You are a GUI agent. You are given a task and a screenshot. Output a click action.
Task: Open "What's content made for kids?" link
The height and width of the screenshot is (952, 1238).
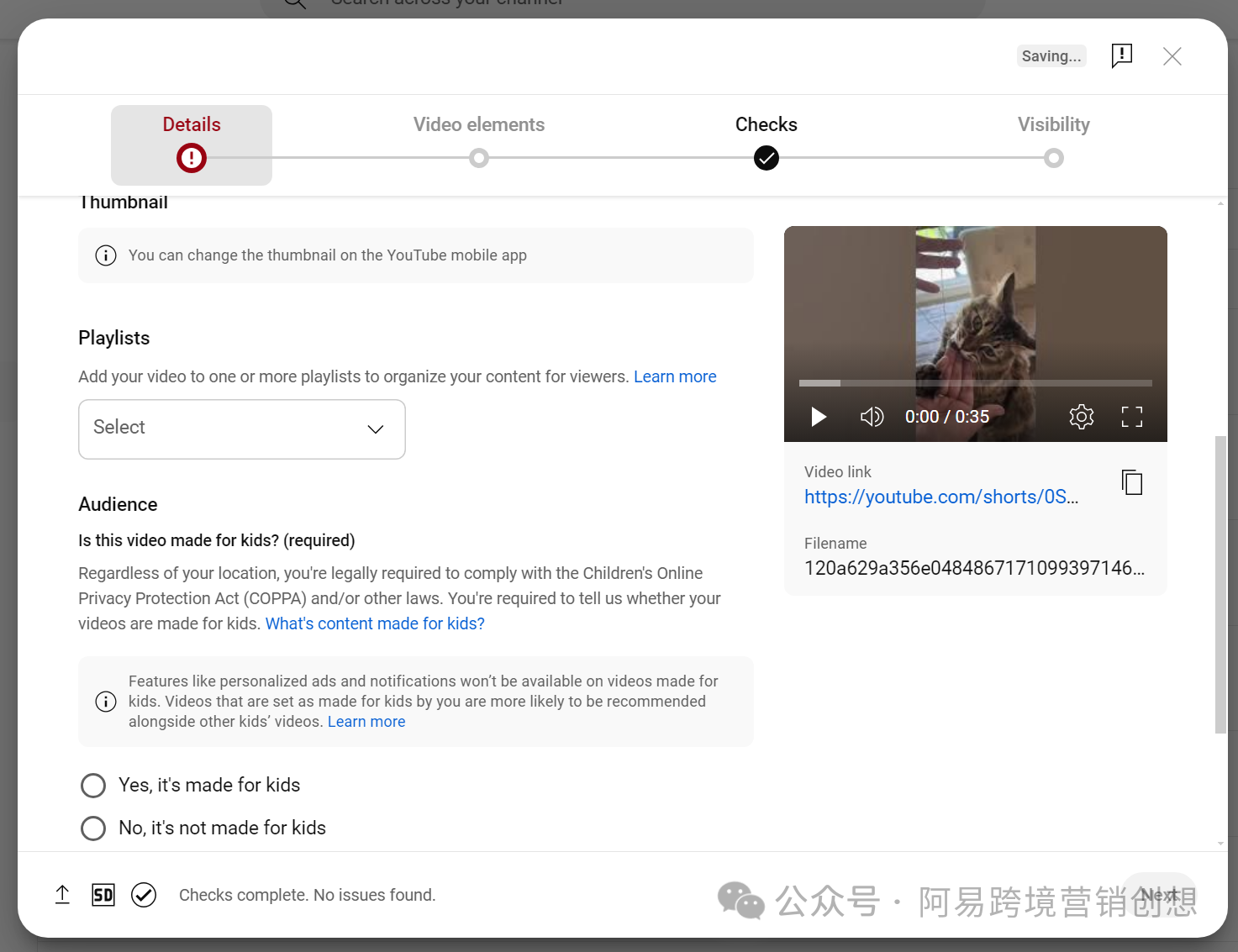(x=375, y=623)
